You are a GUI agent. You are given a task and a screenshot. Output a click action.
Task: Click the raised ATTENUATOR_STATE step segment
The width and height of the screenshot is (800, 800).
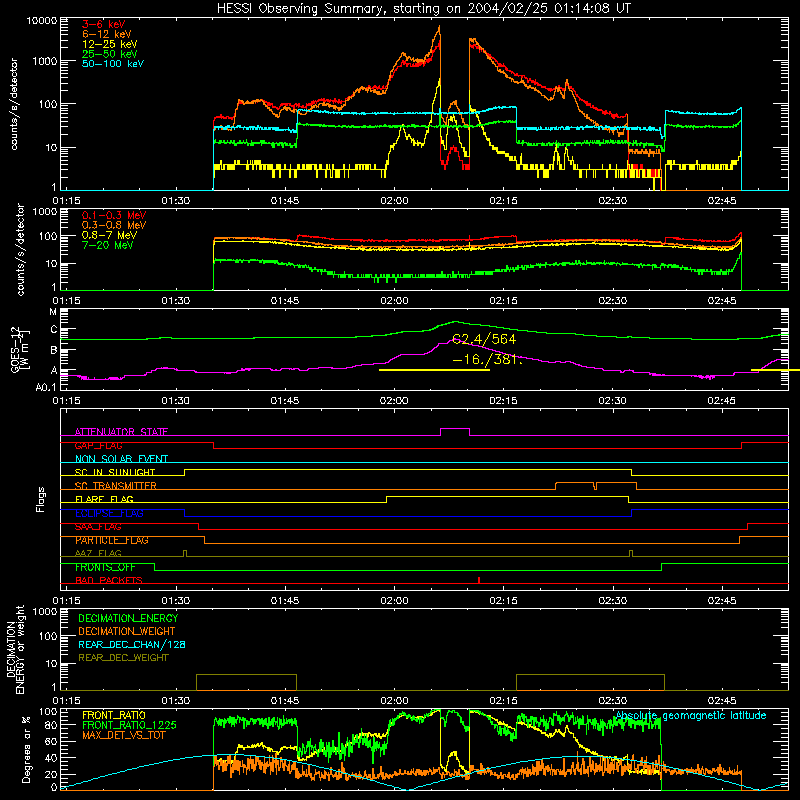[455, 429]
